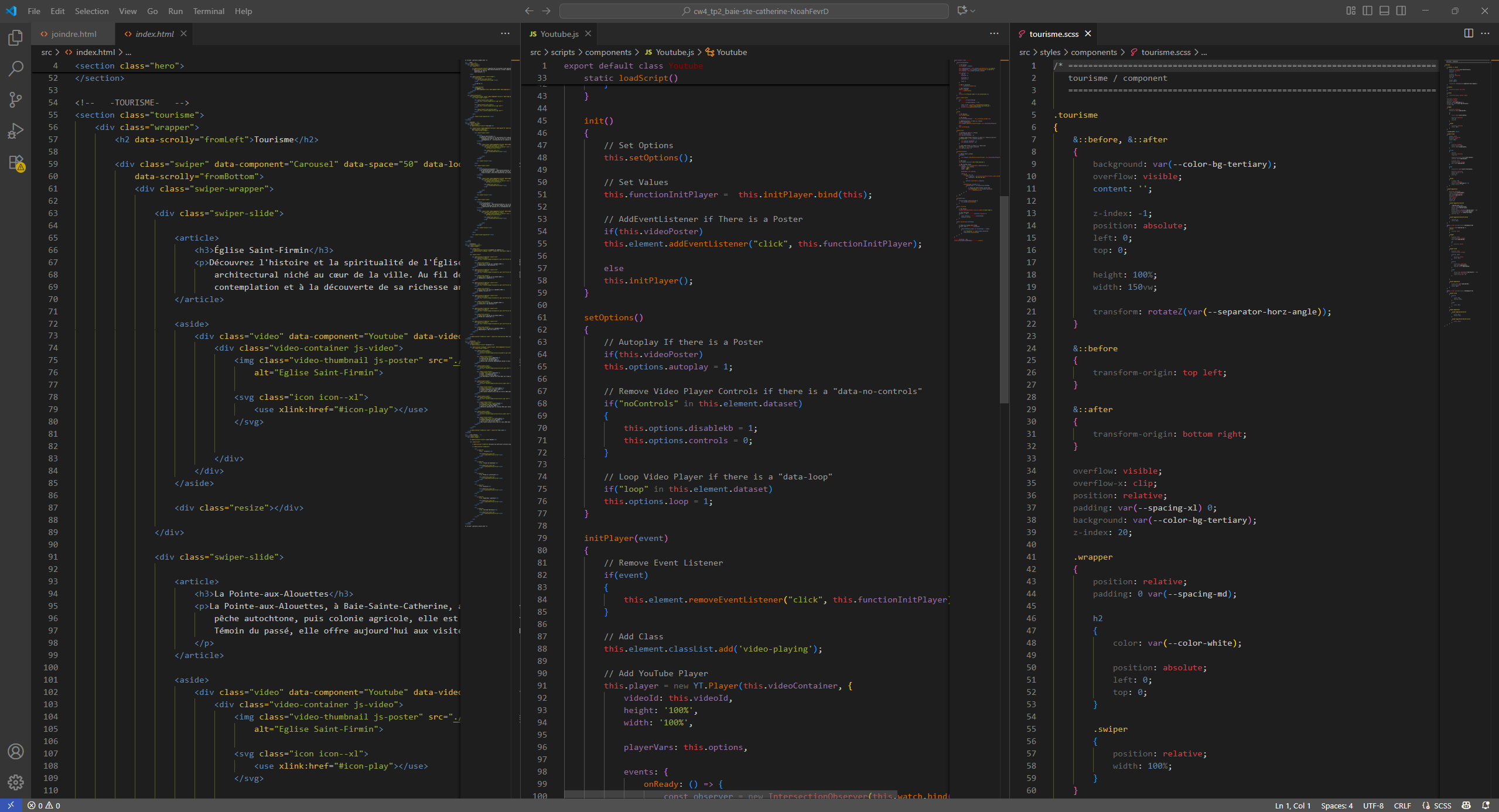This screenshot has height=812, width=1499.
Task: Open the Extensions view with warning badge
Action: click(16, 163)
